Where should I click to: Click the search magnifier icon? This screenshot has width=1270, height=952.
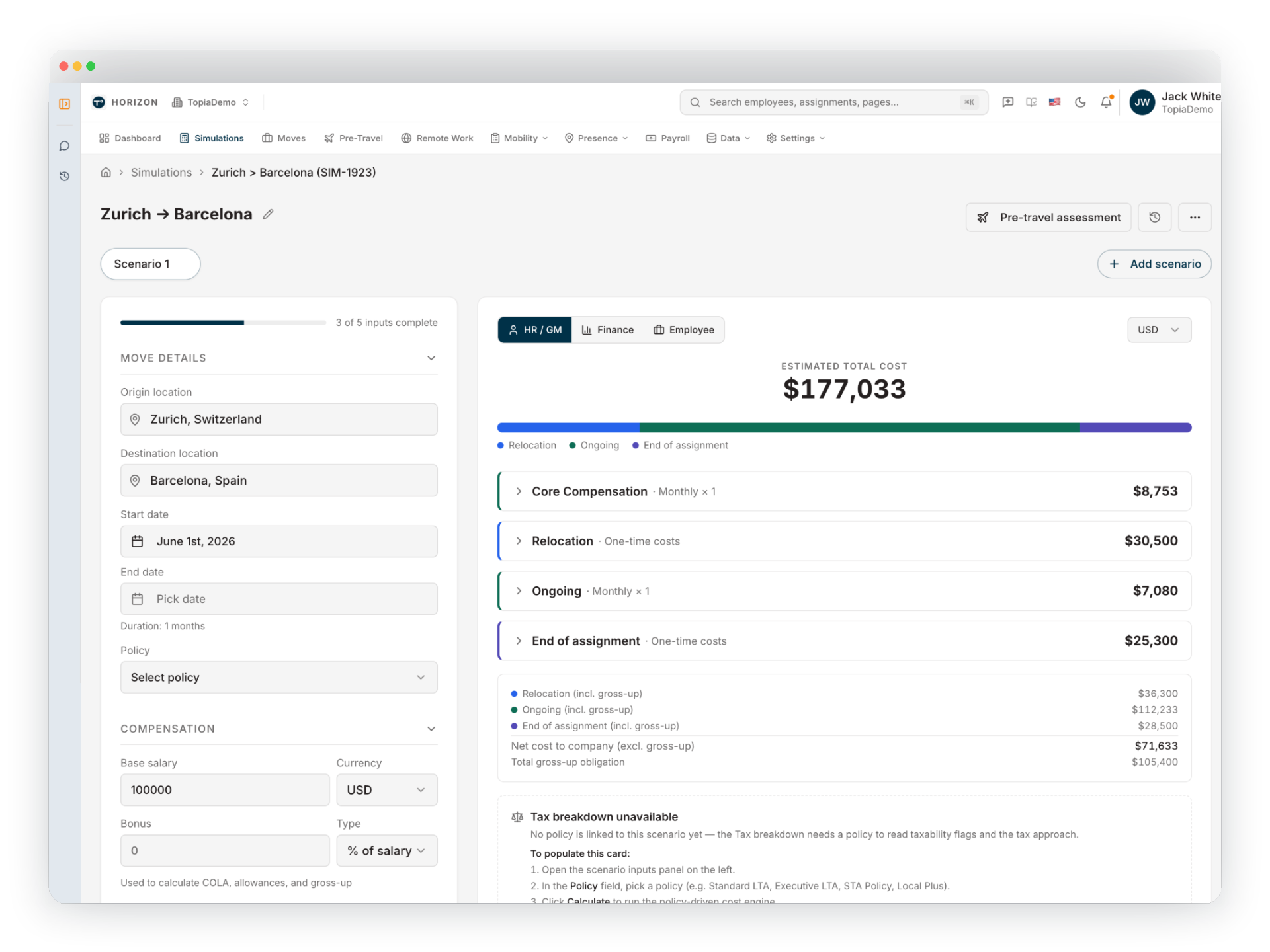pos(695,102)
